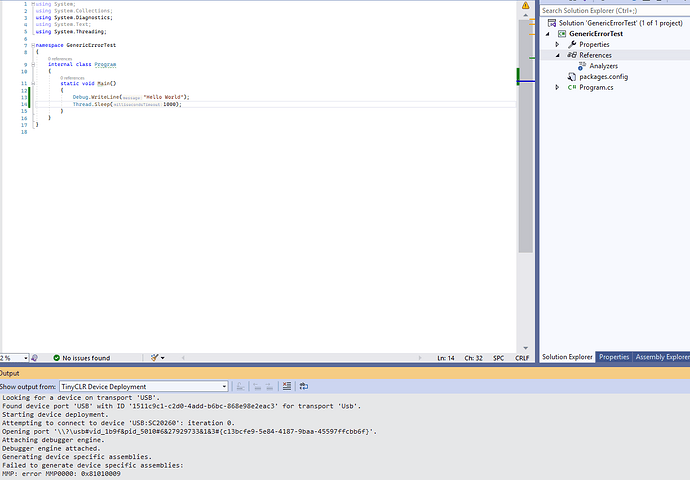The height and width of the screenshot is (480, 690).
Task: Click the 'Opening port' output line
Action: (189, 432)
